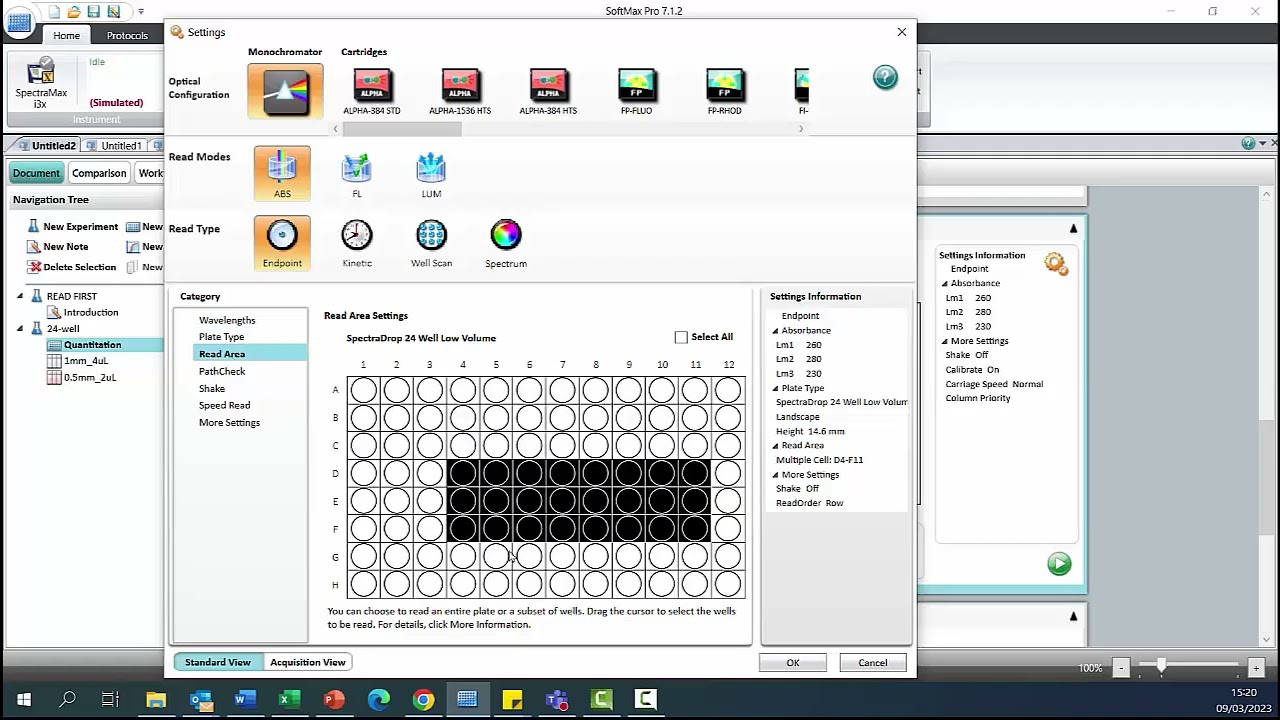Viewport: 1280px width, 720px height.
Task: Confirm settings with the OK button
Action: (x=793, y=663)
